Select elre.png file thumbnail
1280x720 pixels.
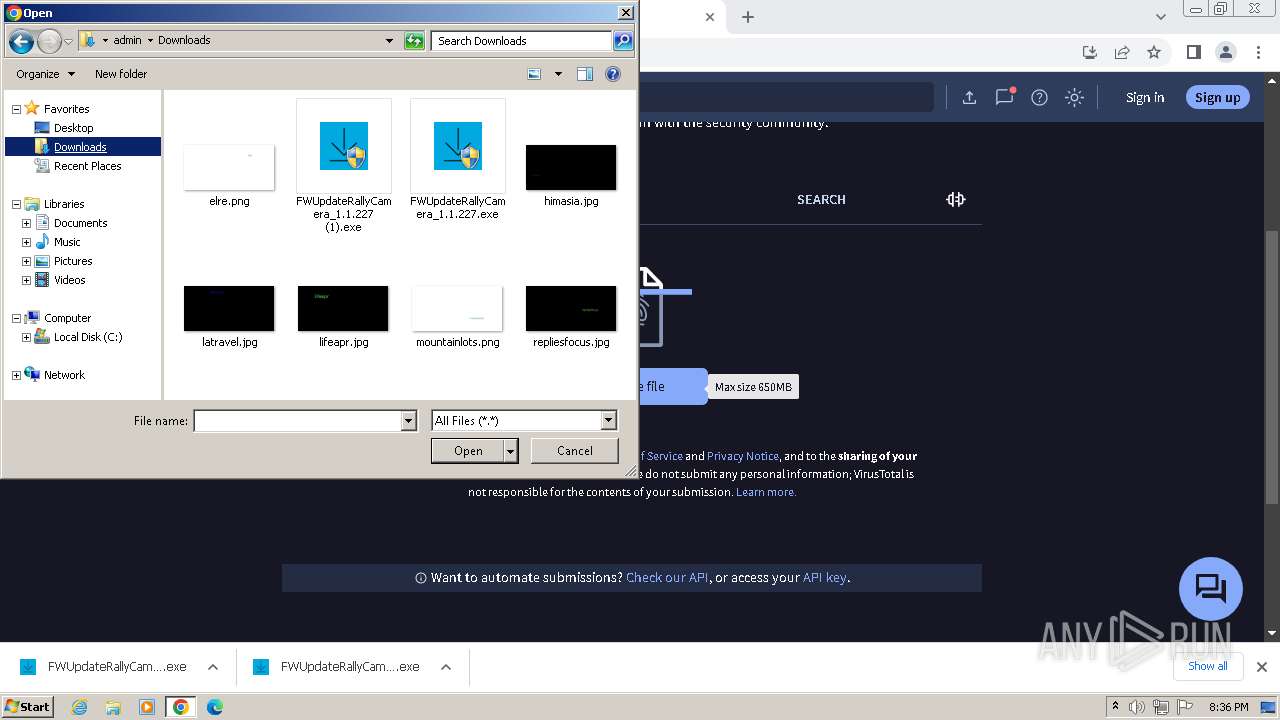pyautogui.click(x=229, y=167)
